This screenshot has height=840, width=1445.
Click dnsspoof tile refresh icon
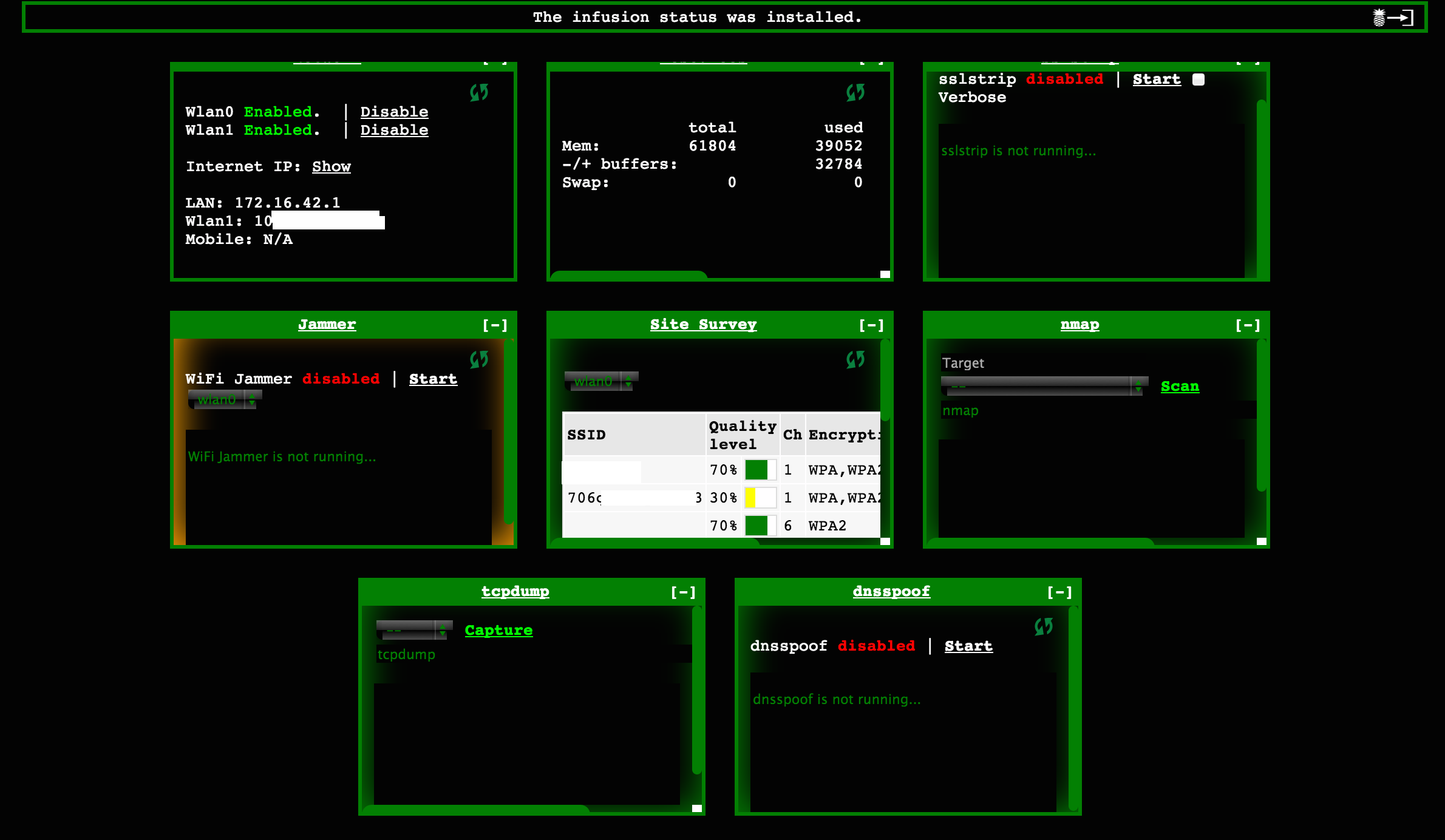point(1043,627)
